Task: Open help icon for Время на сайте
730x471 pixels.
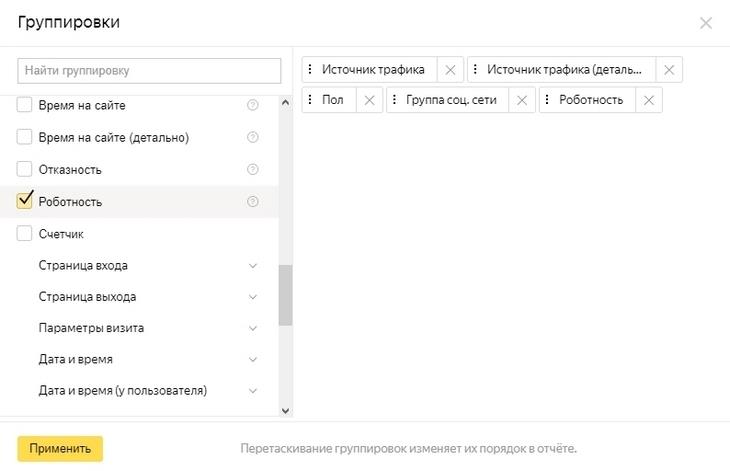Action: pos(252,106)
